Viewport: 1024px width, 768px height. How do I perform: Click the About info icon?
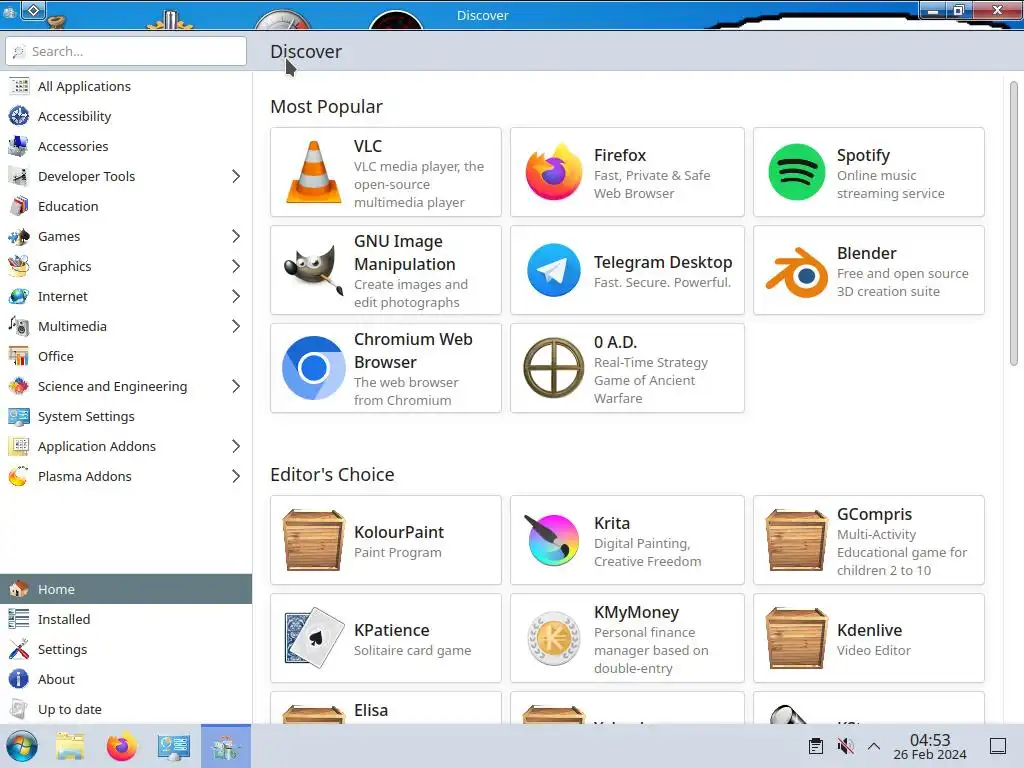(19, 679)
